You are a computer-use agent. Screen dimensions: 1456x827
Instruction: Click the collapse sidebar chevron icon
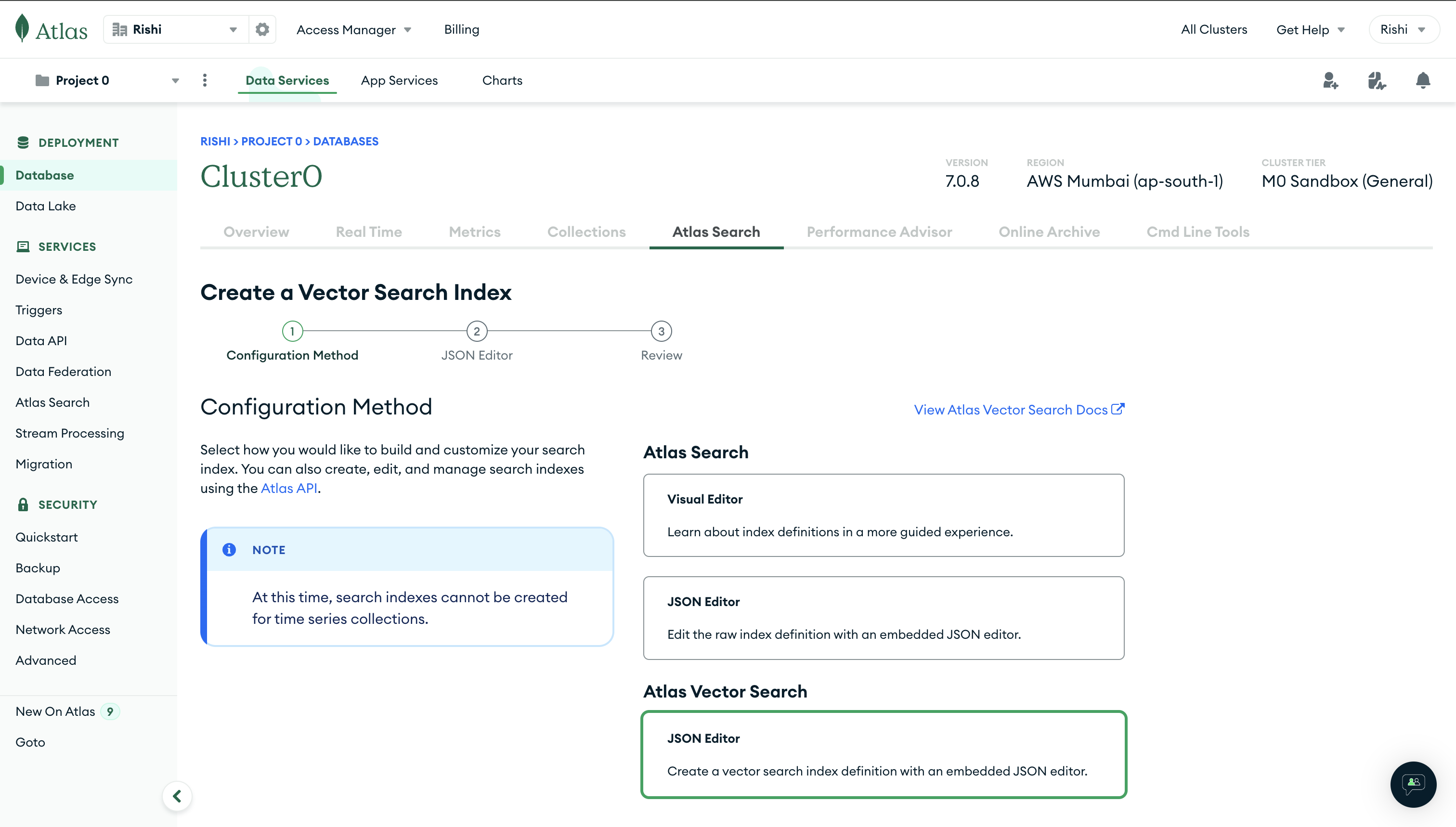coord(177,796)
